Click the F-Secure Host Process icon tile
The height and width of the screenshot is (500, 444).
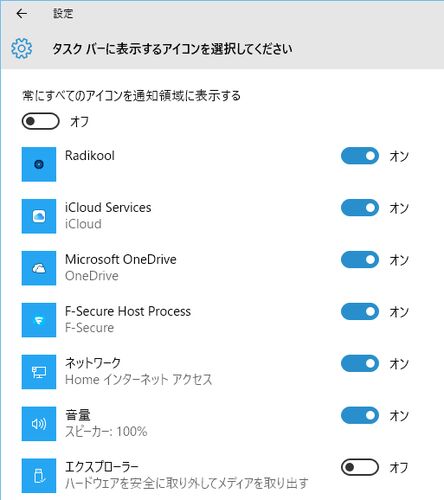point(39,320)
